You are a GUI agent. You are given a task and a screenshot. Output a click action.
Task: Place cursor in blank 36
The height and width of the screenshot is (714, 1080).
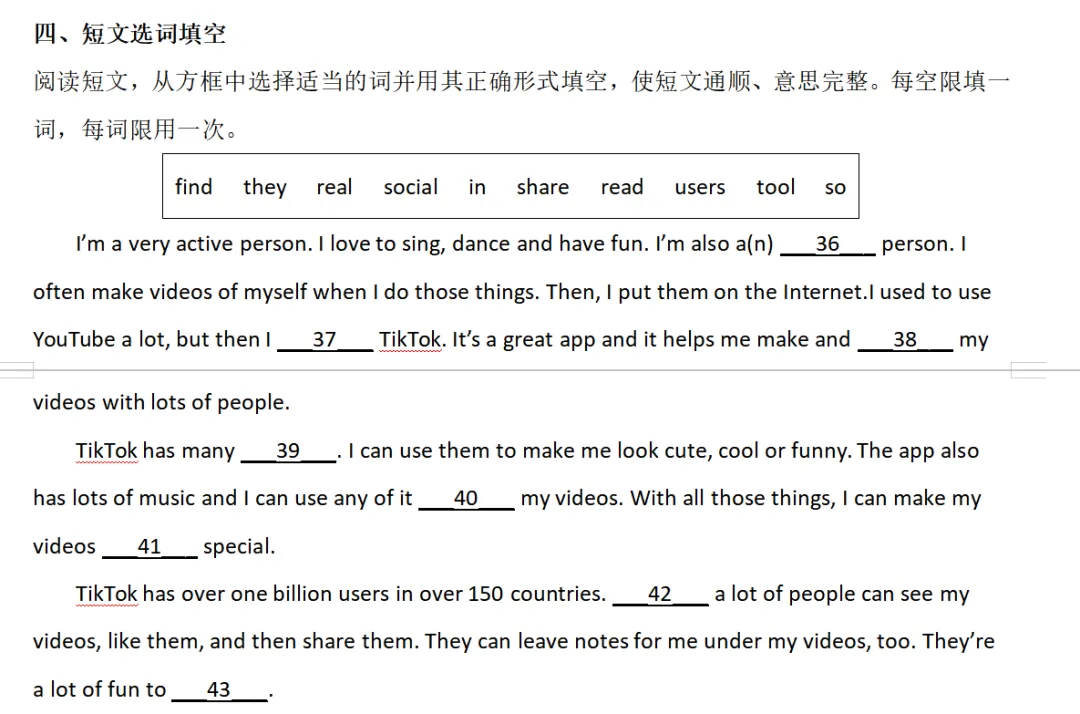pos(827,244)
